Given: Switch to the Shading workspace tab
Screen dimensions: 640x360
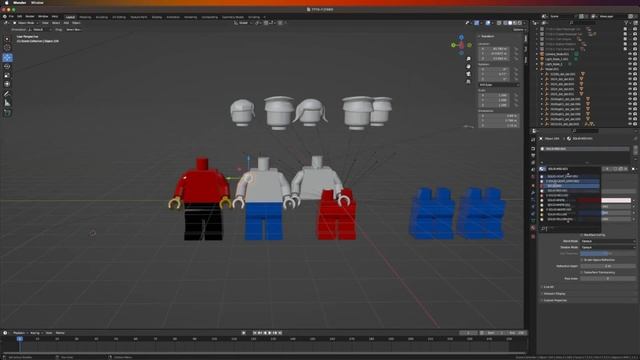Looking at the screenshot, I should [157, 17].
